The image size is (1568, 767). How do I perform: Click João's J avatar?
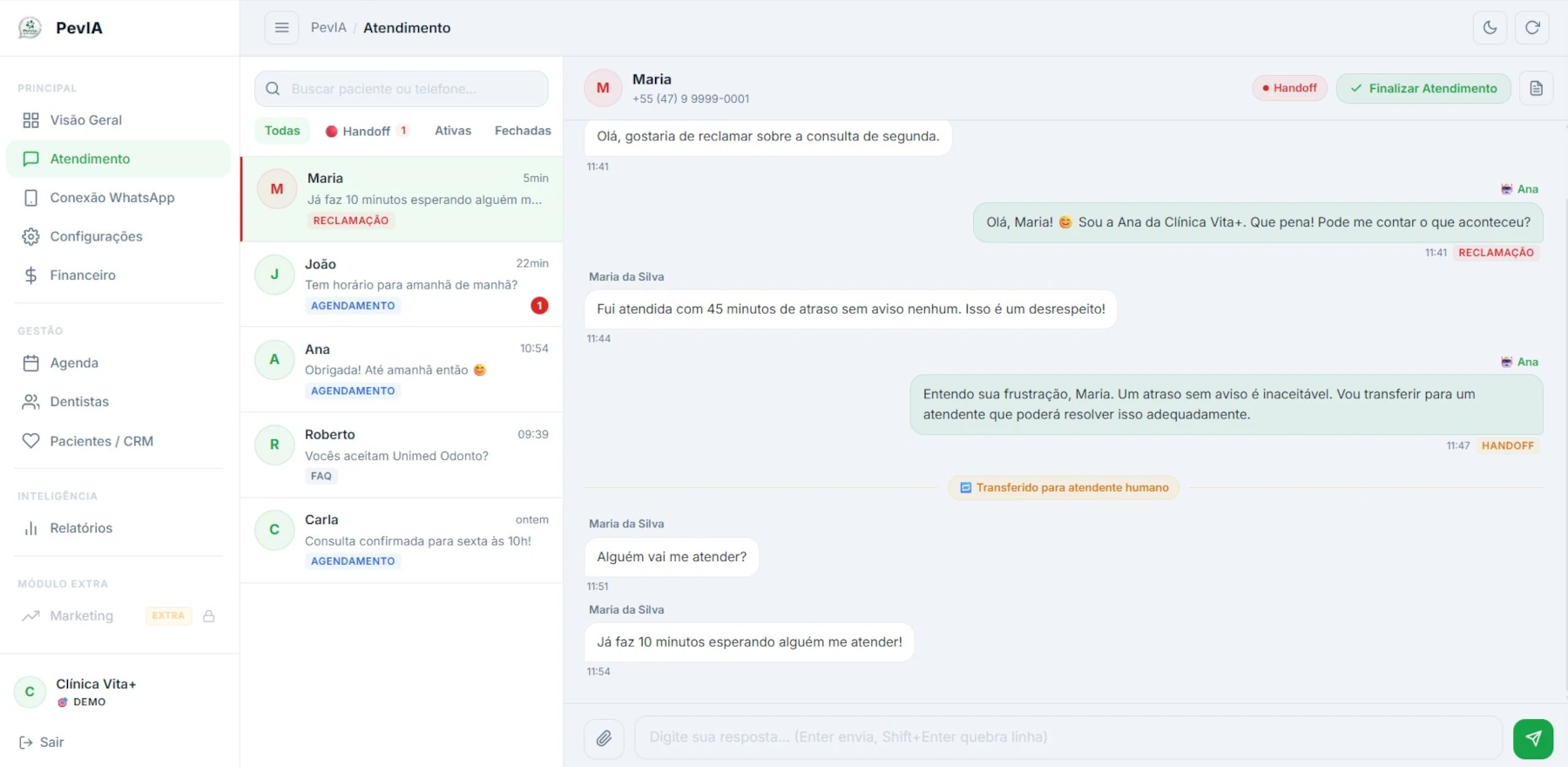(x=274, y=275)
